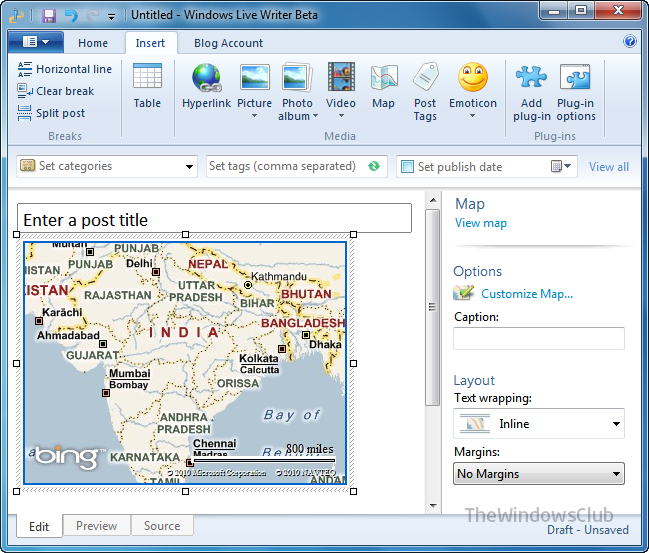Expand the Video dropdown arrow
This screenshot has width=649, height=553.
(x=341, y=116)
